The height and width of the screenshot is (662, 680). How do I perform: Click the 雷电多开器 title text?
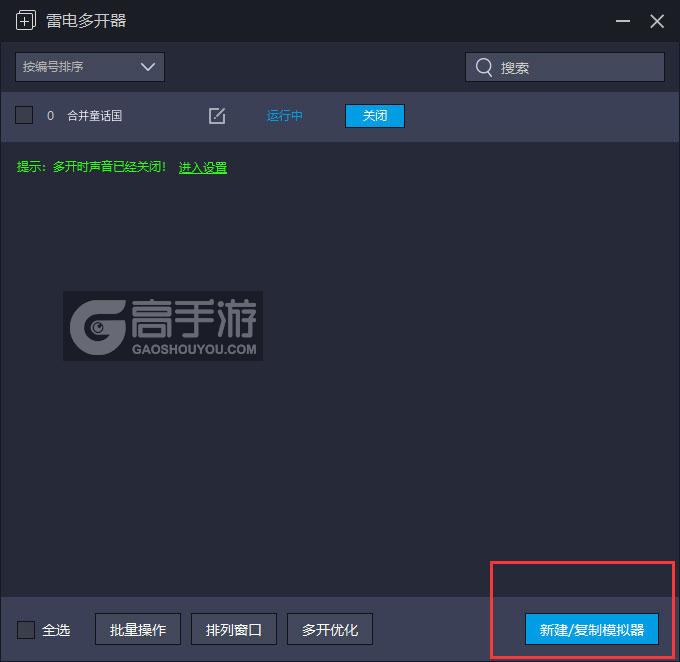[86, 21]
